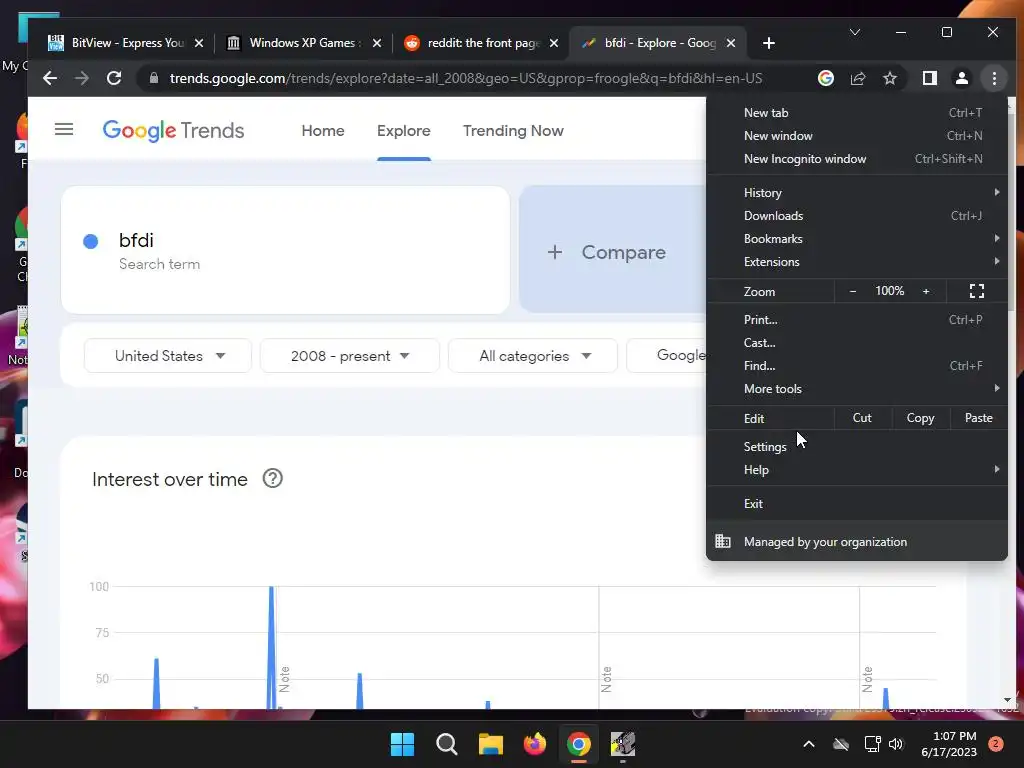
Task: Choose Find... in the menu
Action: (857, 366)
